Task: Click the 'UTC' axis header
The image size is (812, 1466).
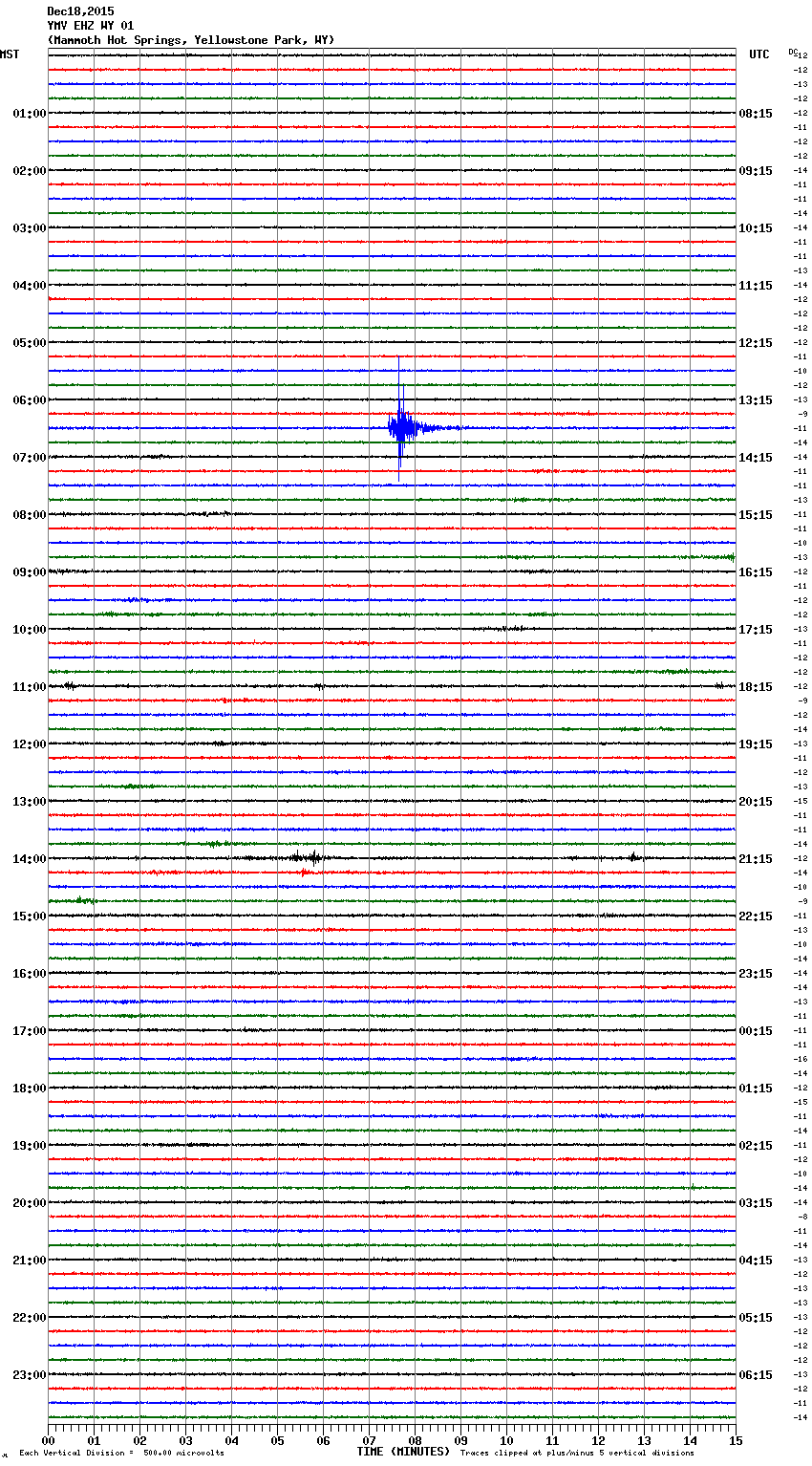Action: click(759, 54)
